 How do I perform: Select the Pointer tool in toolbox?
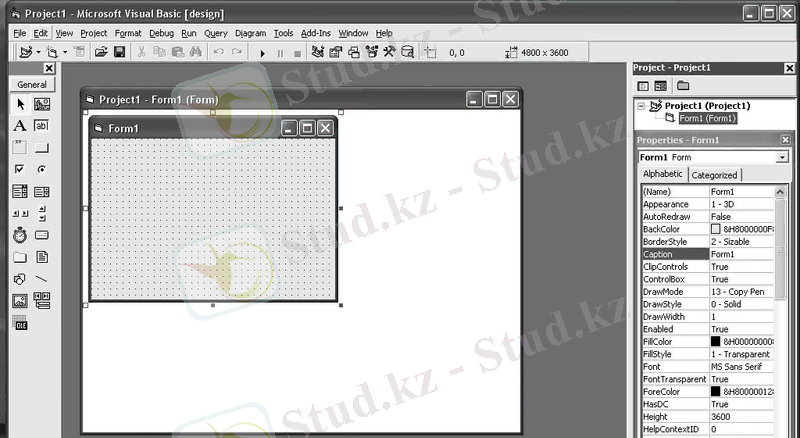point(20,104)
